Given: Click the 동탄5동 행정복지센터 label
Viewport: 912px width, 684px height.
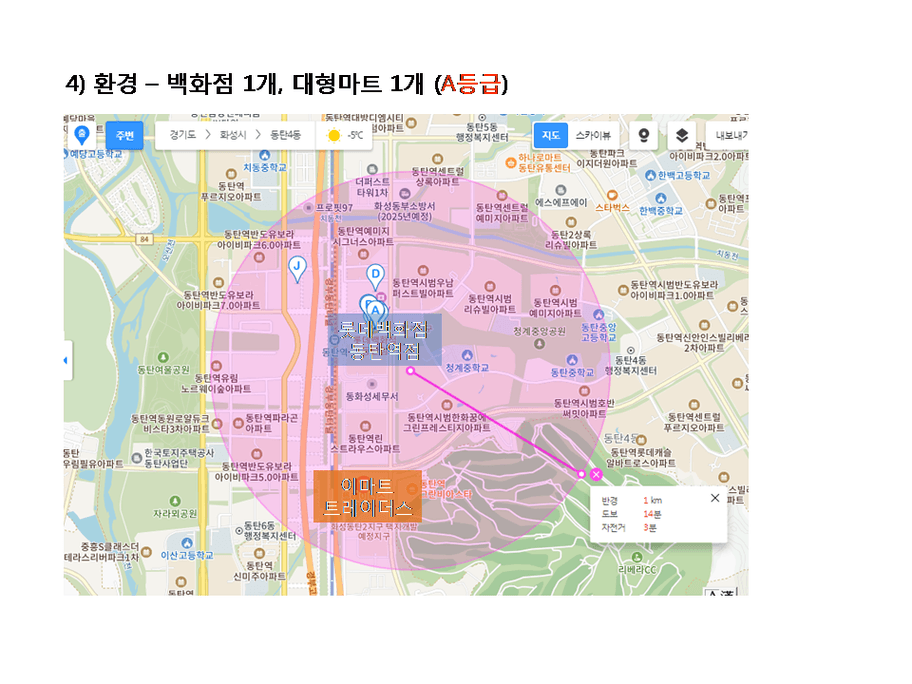Looking at the screenshot, I should point(482,132).
